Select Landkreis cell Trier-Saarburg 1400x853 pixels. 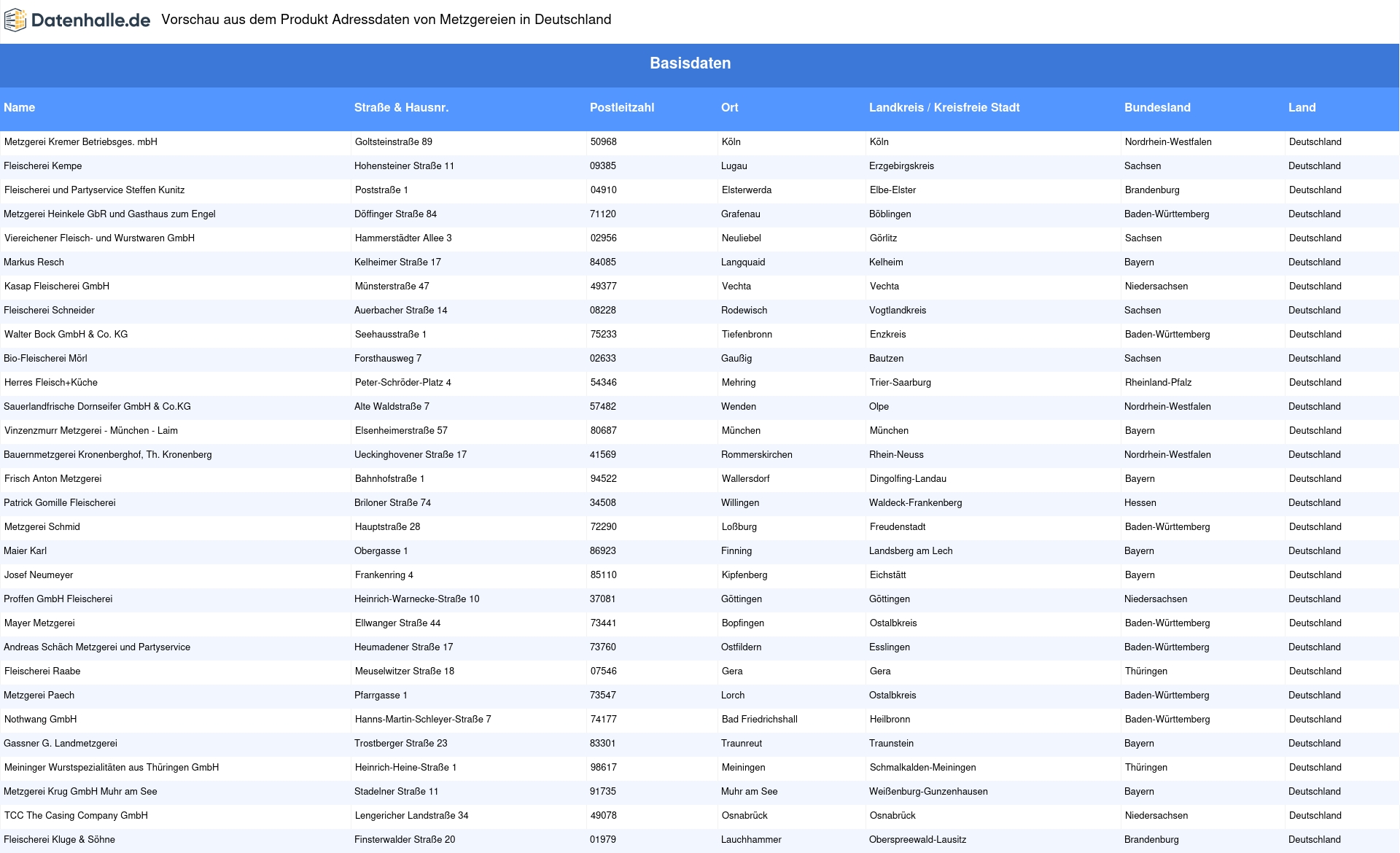[901, 383]
